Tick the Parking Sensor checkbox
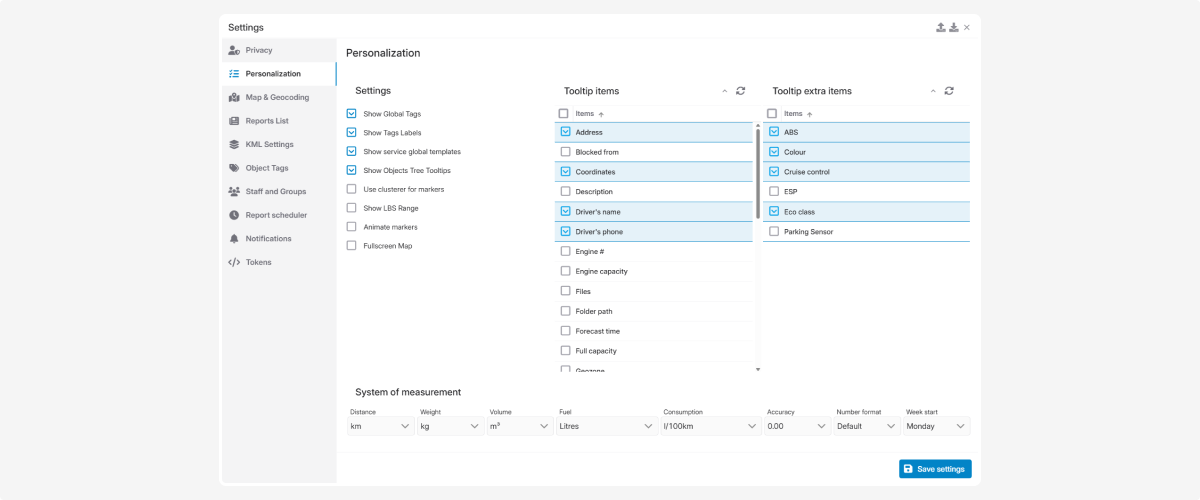Viewport: 1200px width, 500px height. (x=774, y=232)
